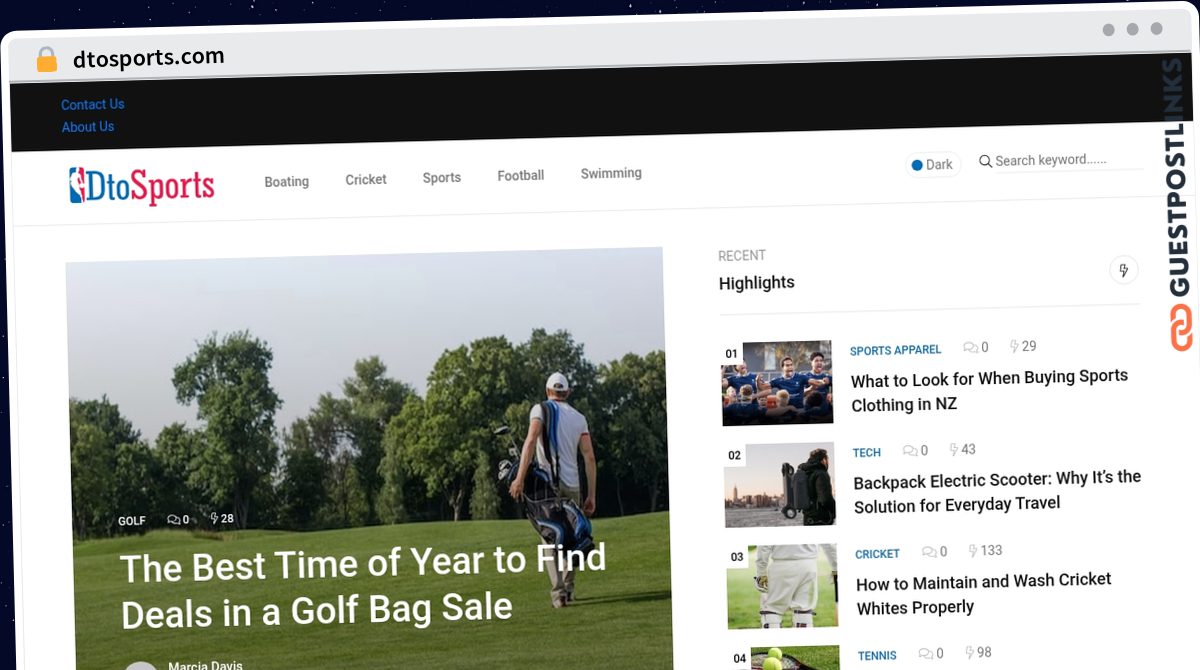Click the search magnifier icon
The width and height of the screenshot is (1200, 670).
(x=985, y=161)
